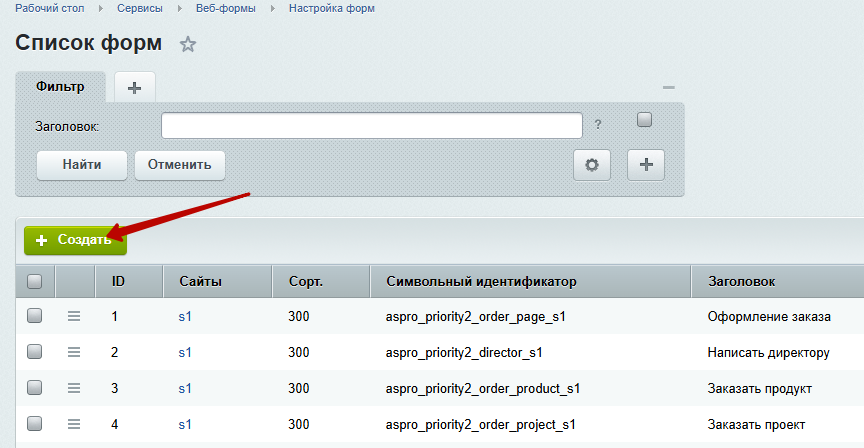Toggle select-all checkbox in table header

[x=35, y=282]
